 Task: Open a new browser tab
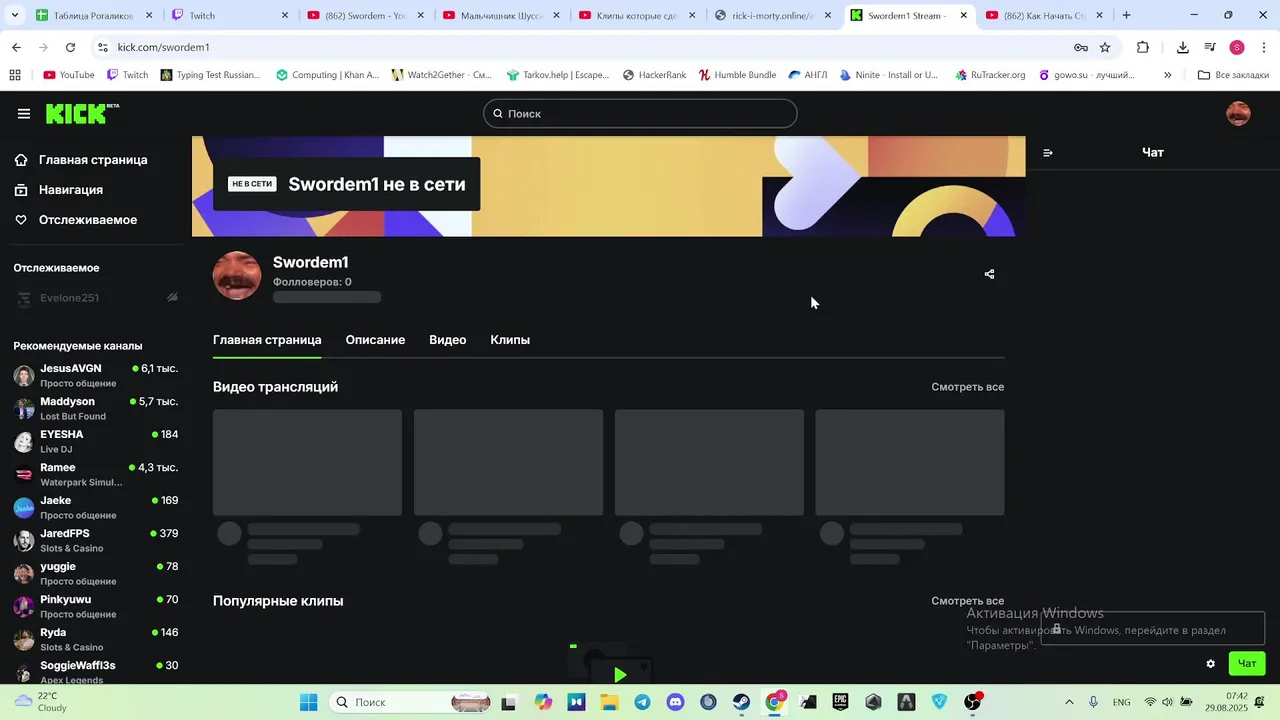[x=1126, y=15]
